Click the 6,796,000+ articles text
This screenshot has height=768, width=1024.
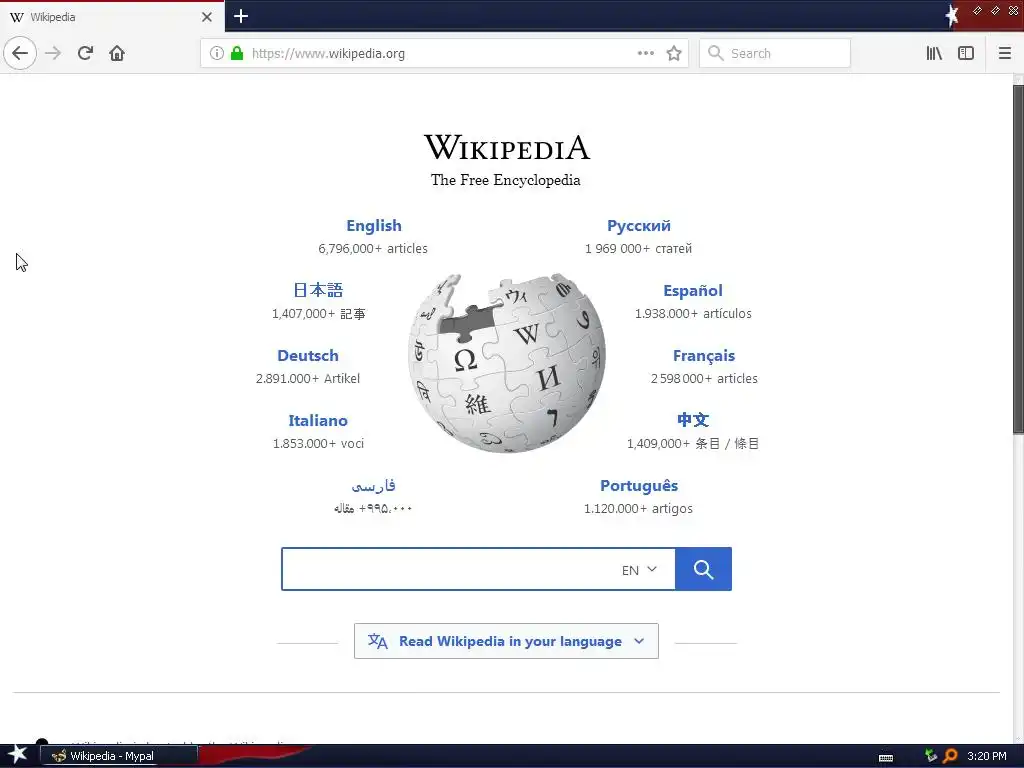[373, 248]
